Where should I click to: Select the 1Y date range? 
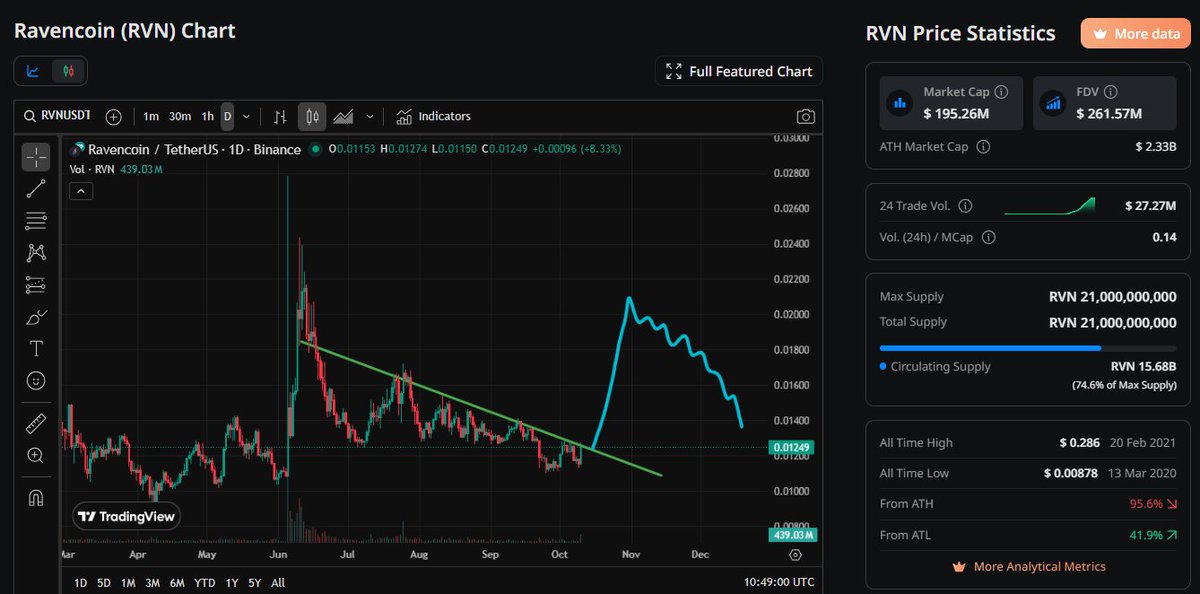tap(232, 583)
